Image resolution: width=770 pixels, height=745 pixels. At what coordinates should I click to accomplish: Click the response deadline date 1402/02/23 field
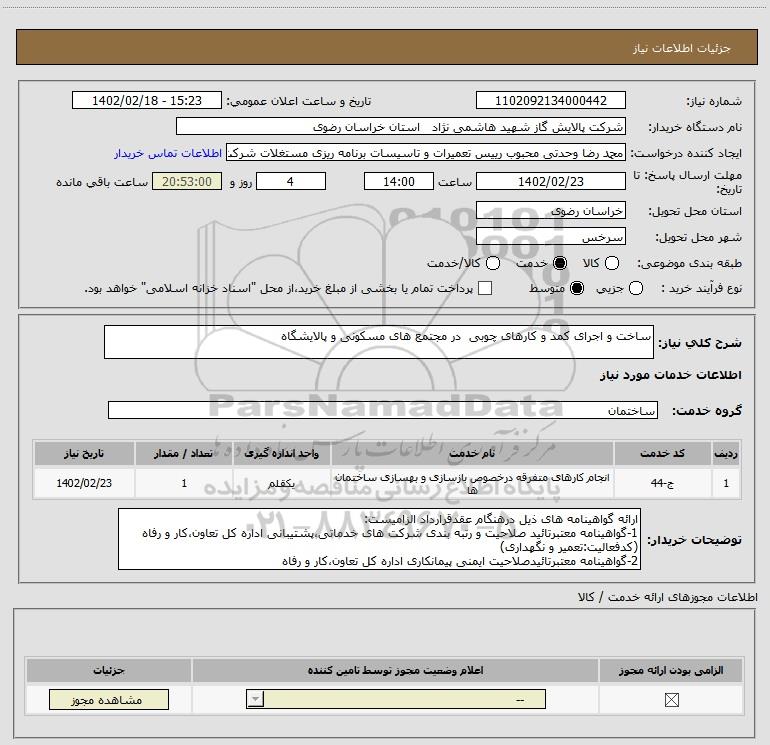[550, 181]
